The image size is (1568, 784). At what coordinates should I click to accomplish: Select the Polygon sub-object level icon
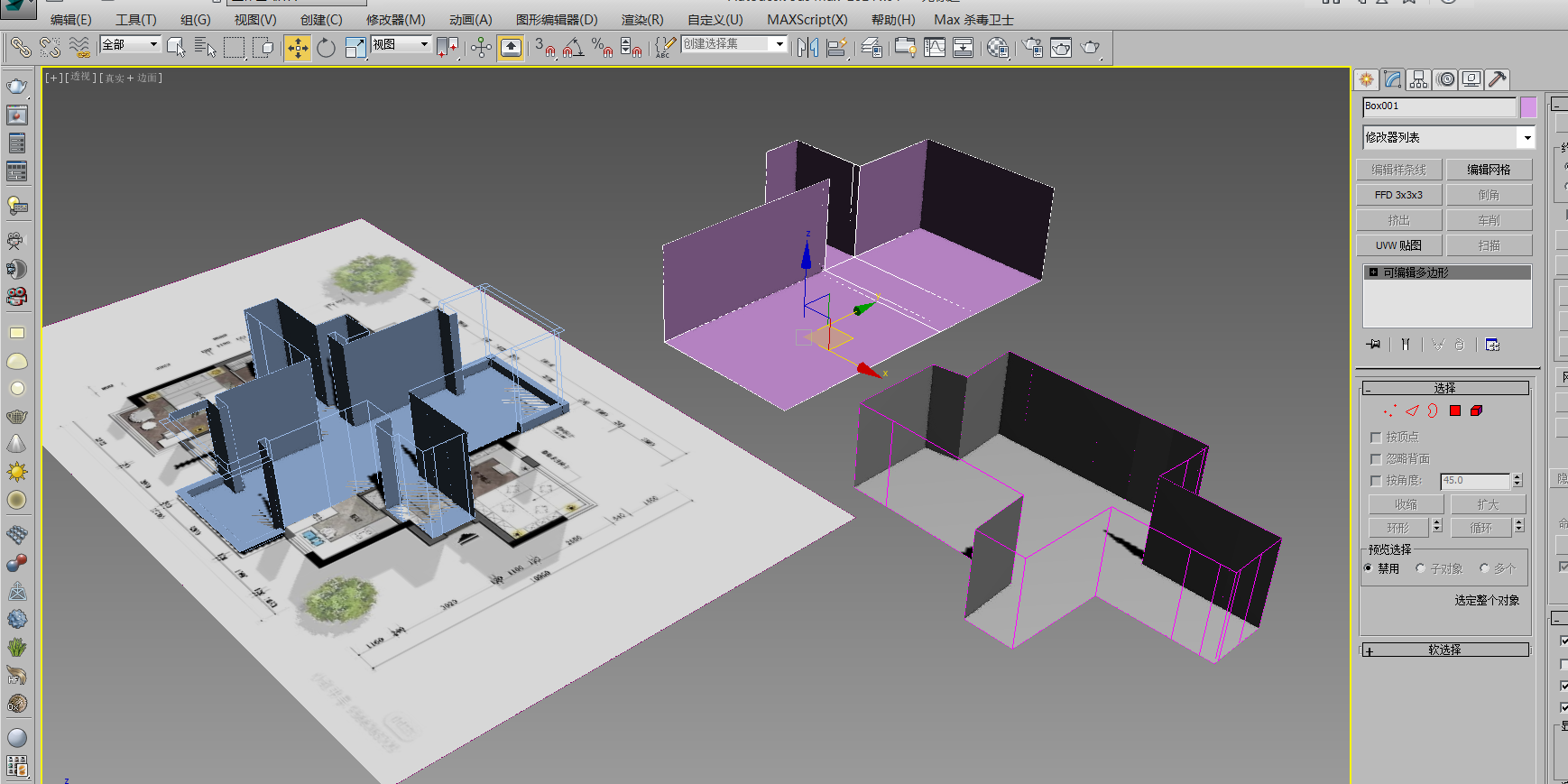pos(1455,410)
